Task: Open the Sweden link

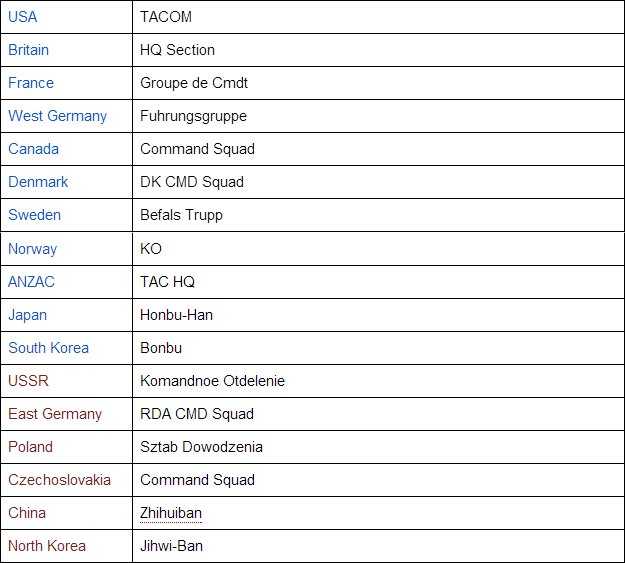Action: tap(34, 215)
